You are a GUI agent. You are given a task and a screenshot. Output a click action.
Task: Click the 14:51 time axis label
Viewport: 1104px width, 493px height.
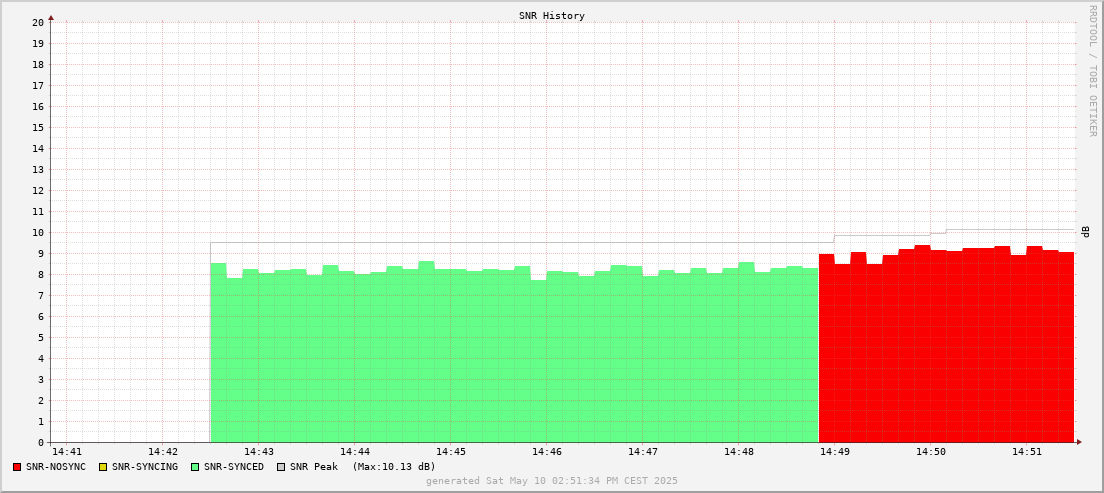point(1026,451)
